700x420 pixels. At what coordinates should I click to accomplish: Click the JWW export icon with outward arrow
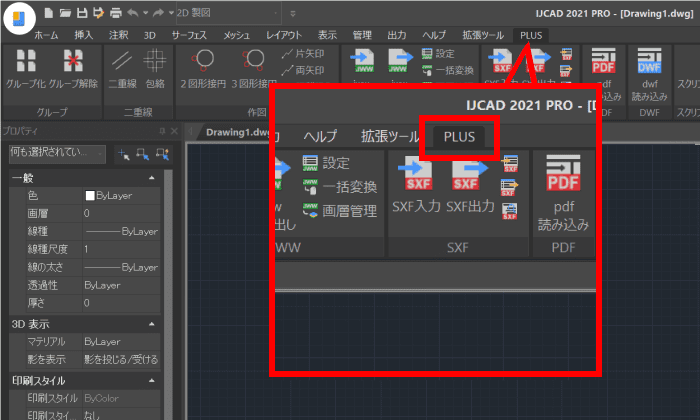[x=400, y=62]
